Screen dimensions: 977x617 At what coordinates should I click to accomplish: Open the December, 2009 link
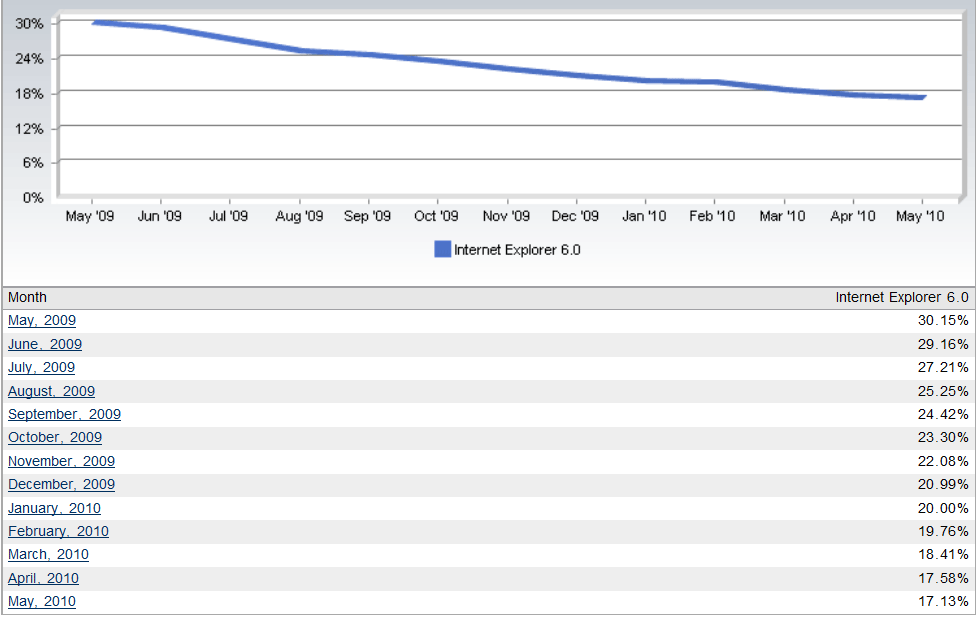pyautogui.click(x=61, y=484)
